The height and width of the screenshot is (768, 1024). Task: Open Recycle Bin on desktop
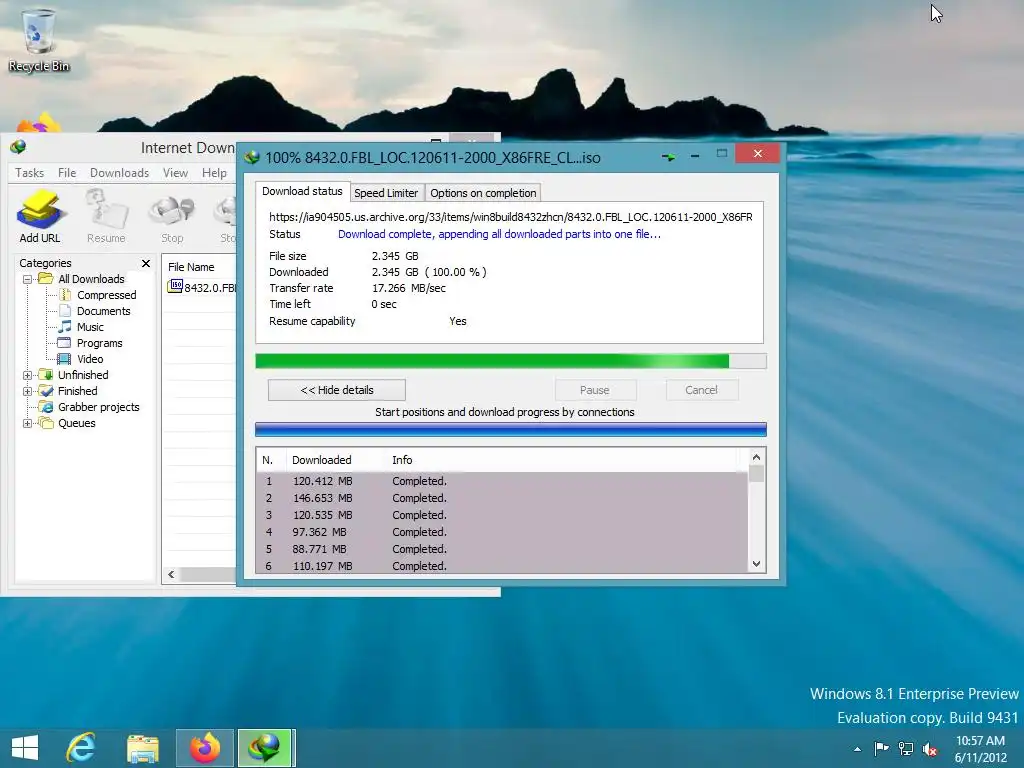coord(39,40)
